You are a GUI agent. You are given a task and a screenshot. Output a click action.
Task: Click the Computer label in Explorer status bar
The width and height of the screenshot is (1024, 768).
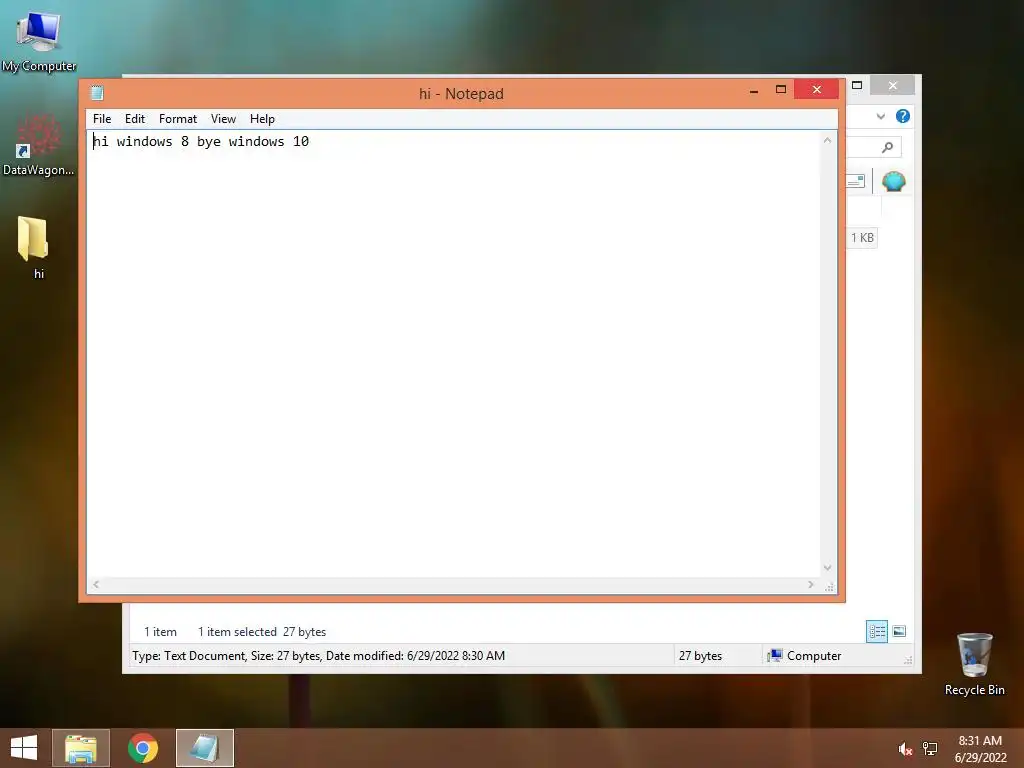point(814,656)
